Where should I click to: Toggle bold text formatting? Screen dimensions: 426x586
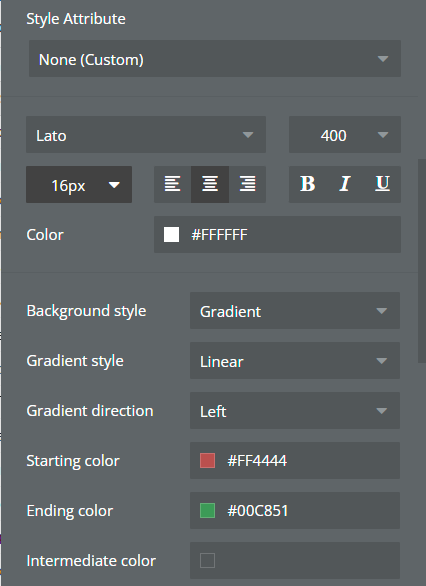[x=308, y=184]
